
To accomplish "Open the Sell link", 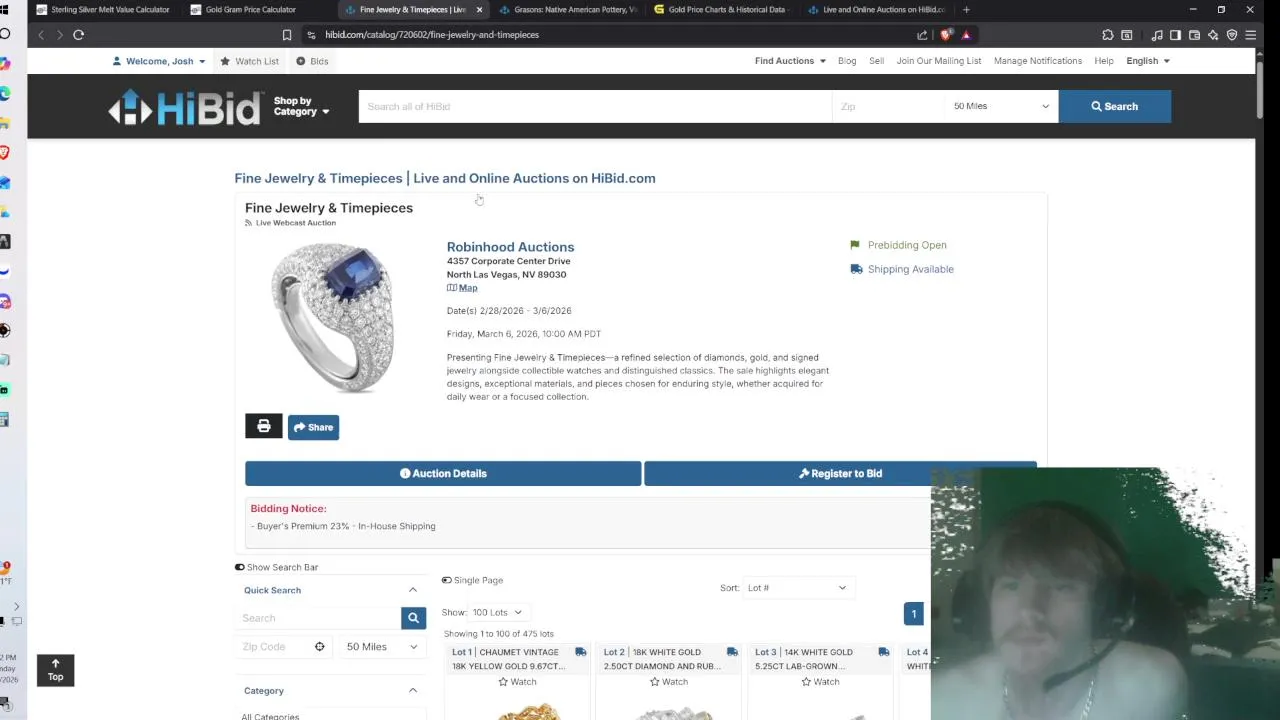I will click(876, 61).
